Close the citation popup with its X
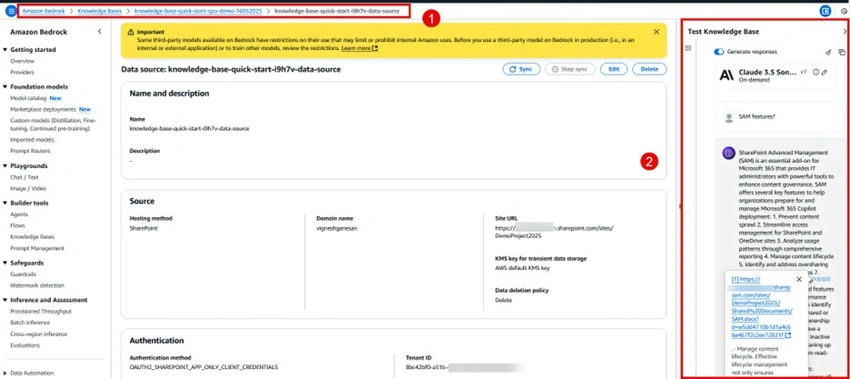850x379 pixels. [x=799, y=279]
